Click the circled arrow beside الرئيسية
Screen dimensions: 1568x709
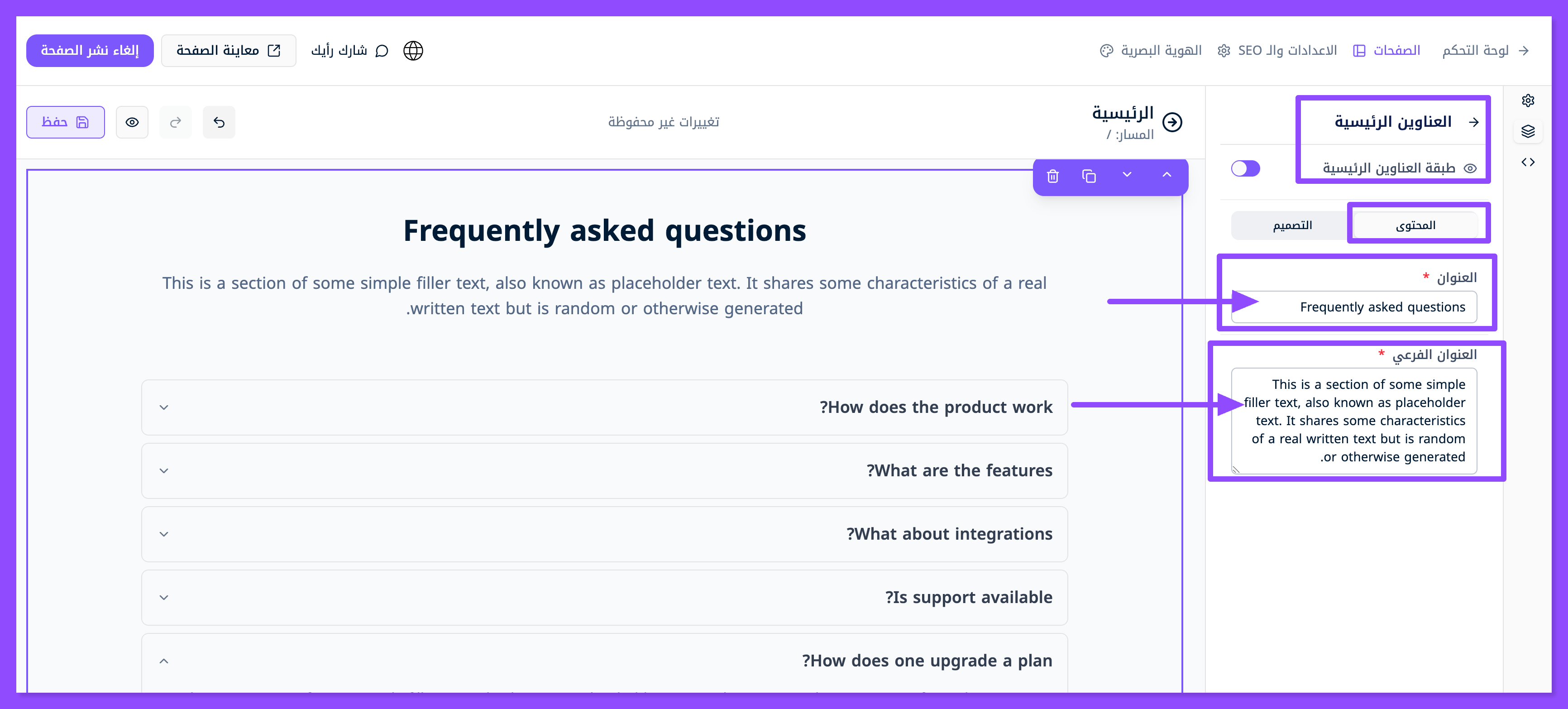pos(1172,122)
